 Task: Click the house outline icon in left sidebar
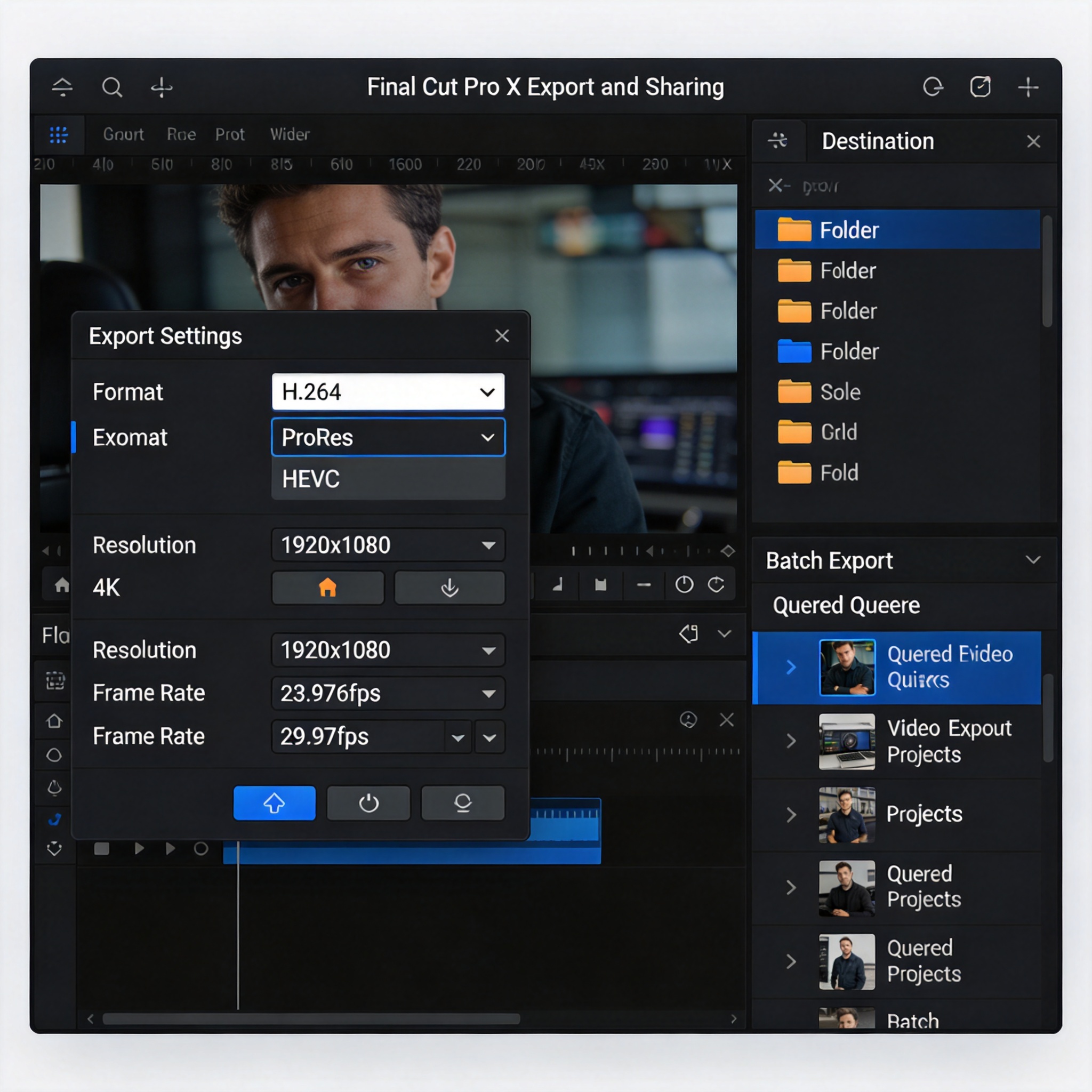point(54,721)
